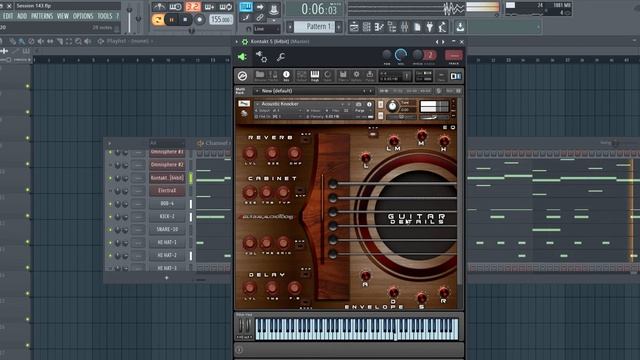Screen dimensions: 640x360
Task: Click the Kontakt Options gear icon
Action: click(356, 76)
